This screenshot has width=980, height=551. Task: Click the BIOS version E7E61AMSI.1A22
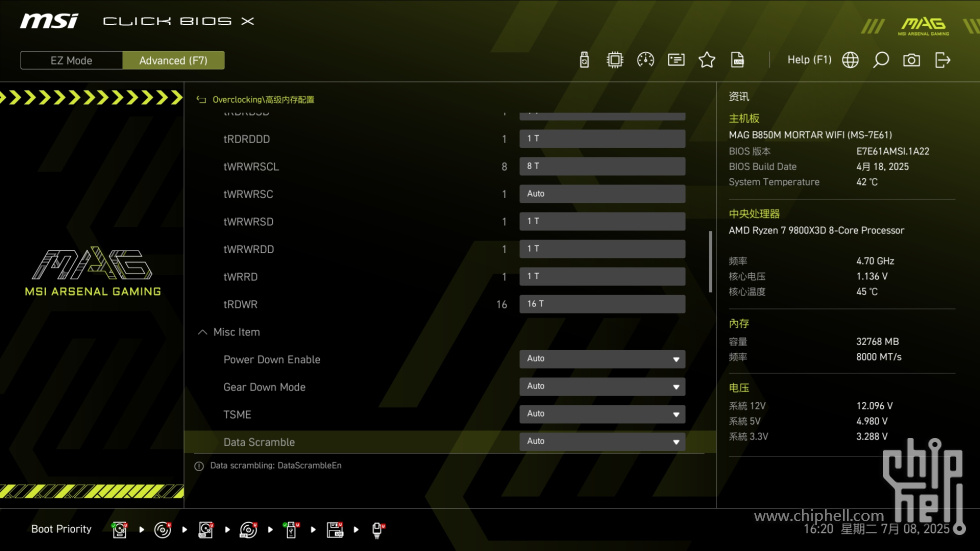point(892,151)
